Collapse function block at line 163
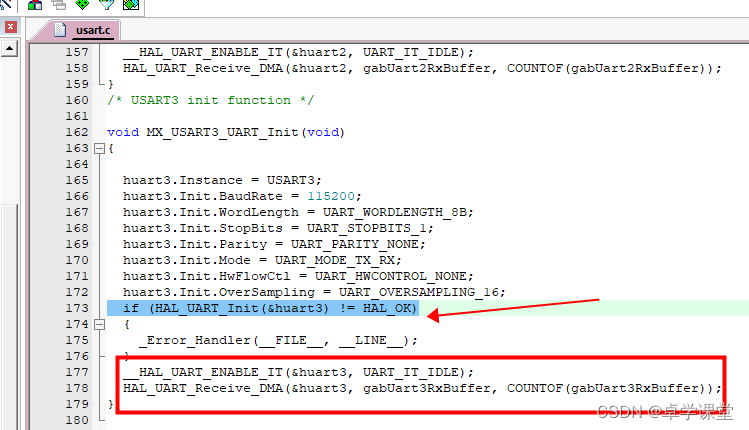This screenshot has width=749, height=430. (x=99, y=149)
